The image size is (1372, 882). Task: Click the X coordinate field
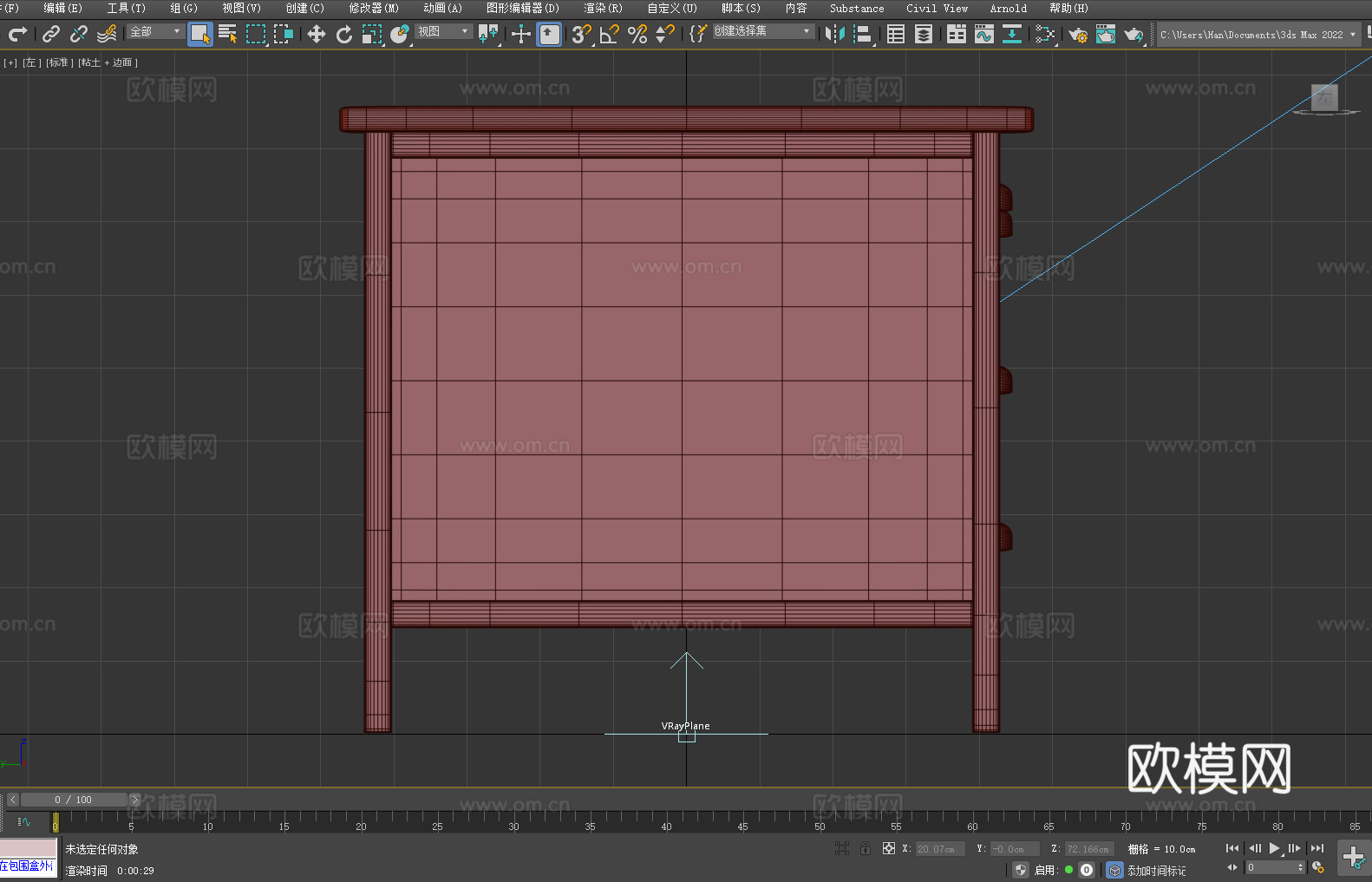pos(940,849)
